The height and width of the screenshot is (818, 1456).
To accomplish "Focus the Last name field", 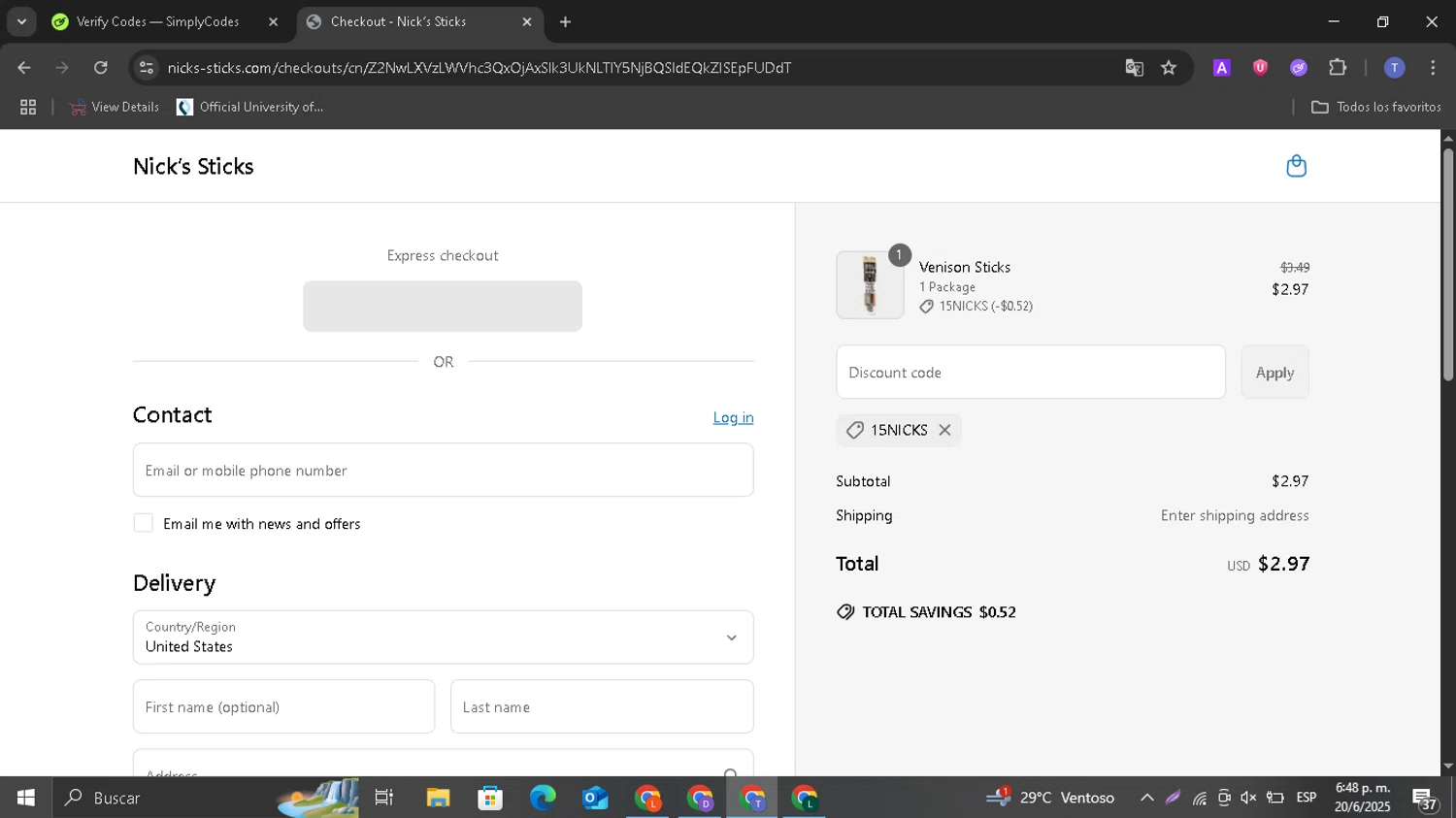I will 602,706.
